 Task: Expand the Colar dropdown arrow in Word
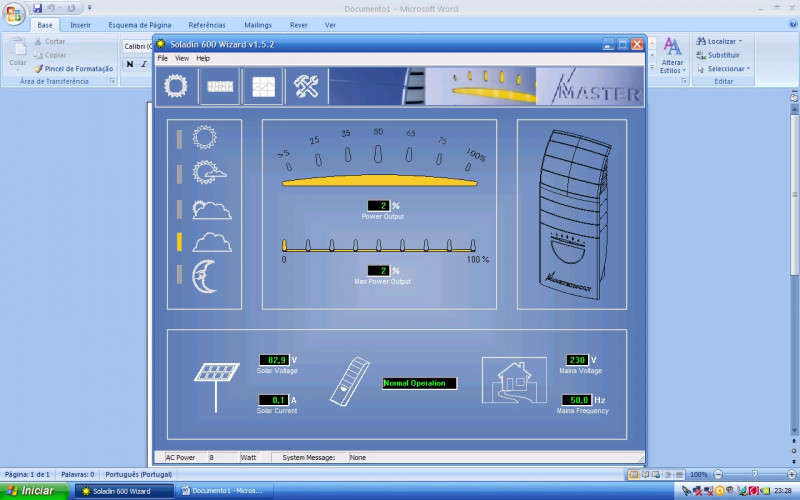pos(18,69)
